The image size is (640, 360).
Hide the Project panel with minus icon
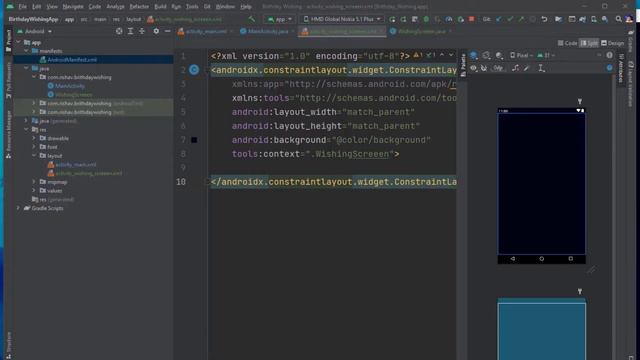tap(167, 31)
